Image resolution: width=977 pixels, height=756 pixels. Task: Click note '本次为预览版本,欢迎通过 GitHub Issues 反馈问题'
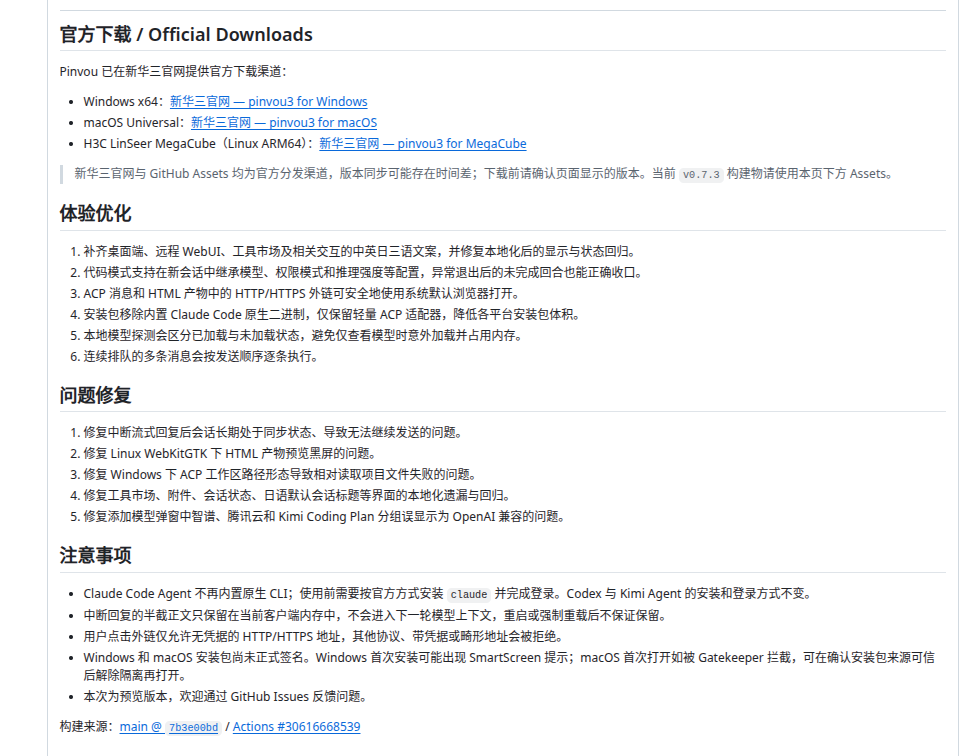pos(225,697)
